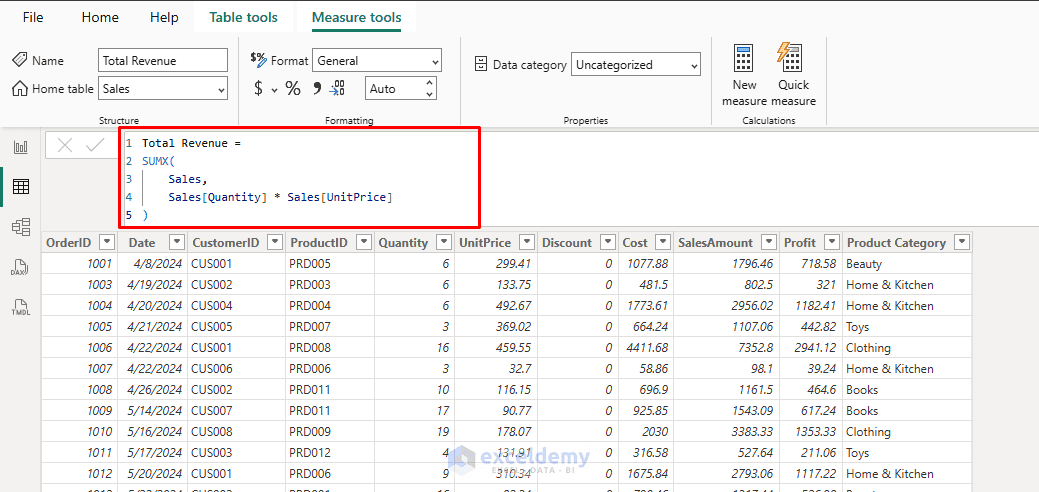Click SalesAmount cell 7352.8

point(725,347)
